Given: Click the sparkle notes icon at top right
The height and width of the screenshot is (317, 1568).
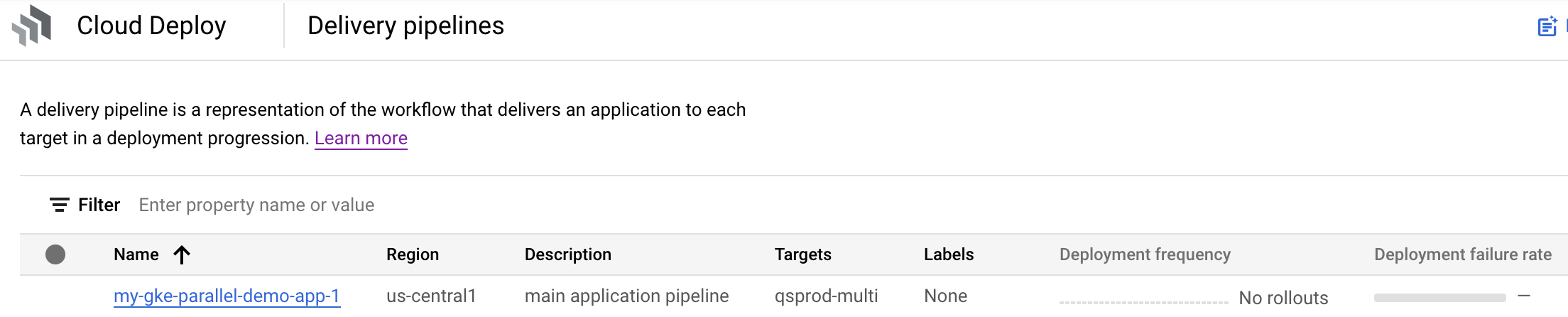Looking at the screenshot, I should click(x=1547, y=26).
